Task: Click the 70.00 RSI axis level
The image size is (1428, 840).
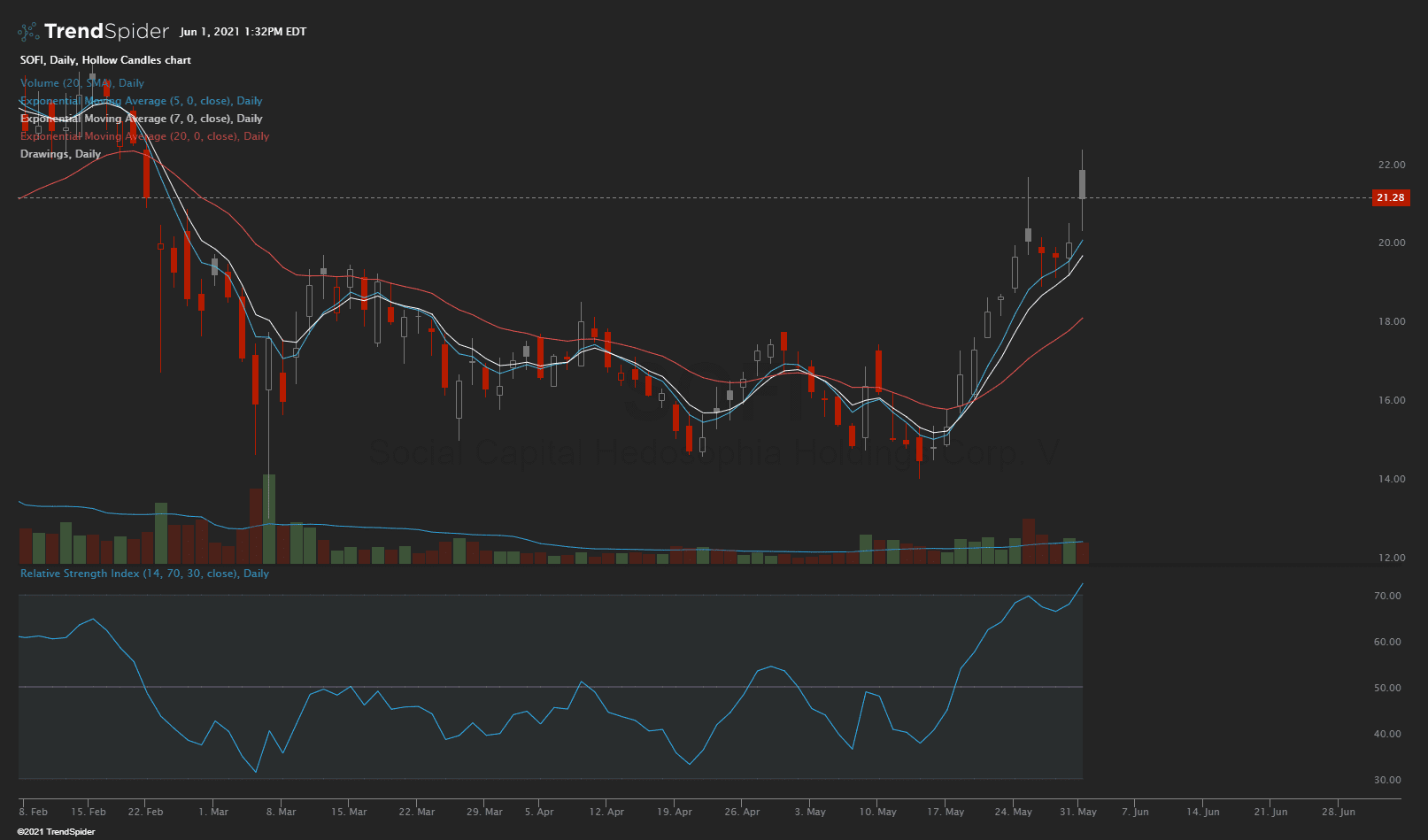Action: tap(1387, 597)
